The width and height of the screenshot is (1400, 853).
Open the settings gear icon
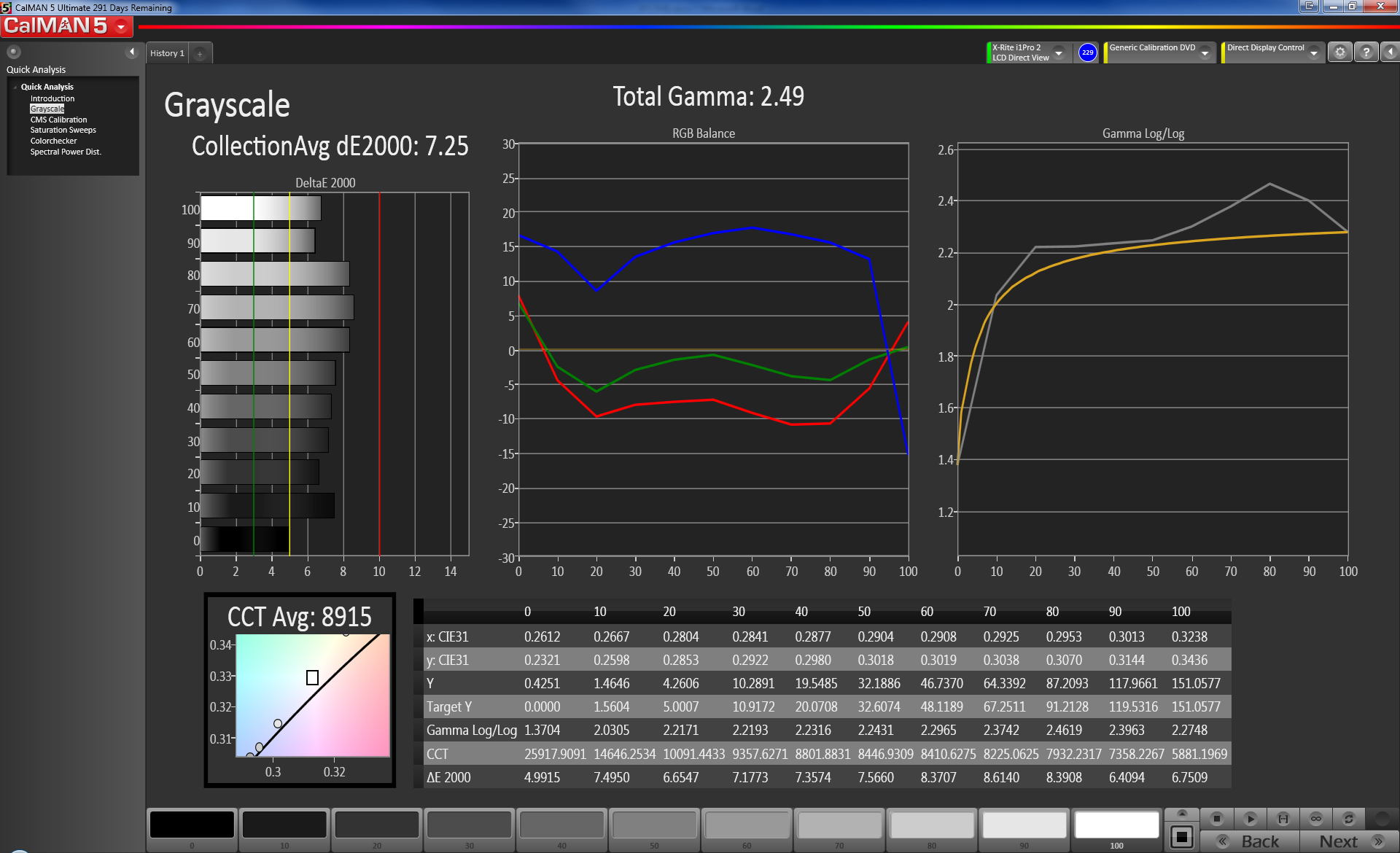1340,52
